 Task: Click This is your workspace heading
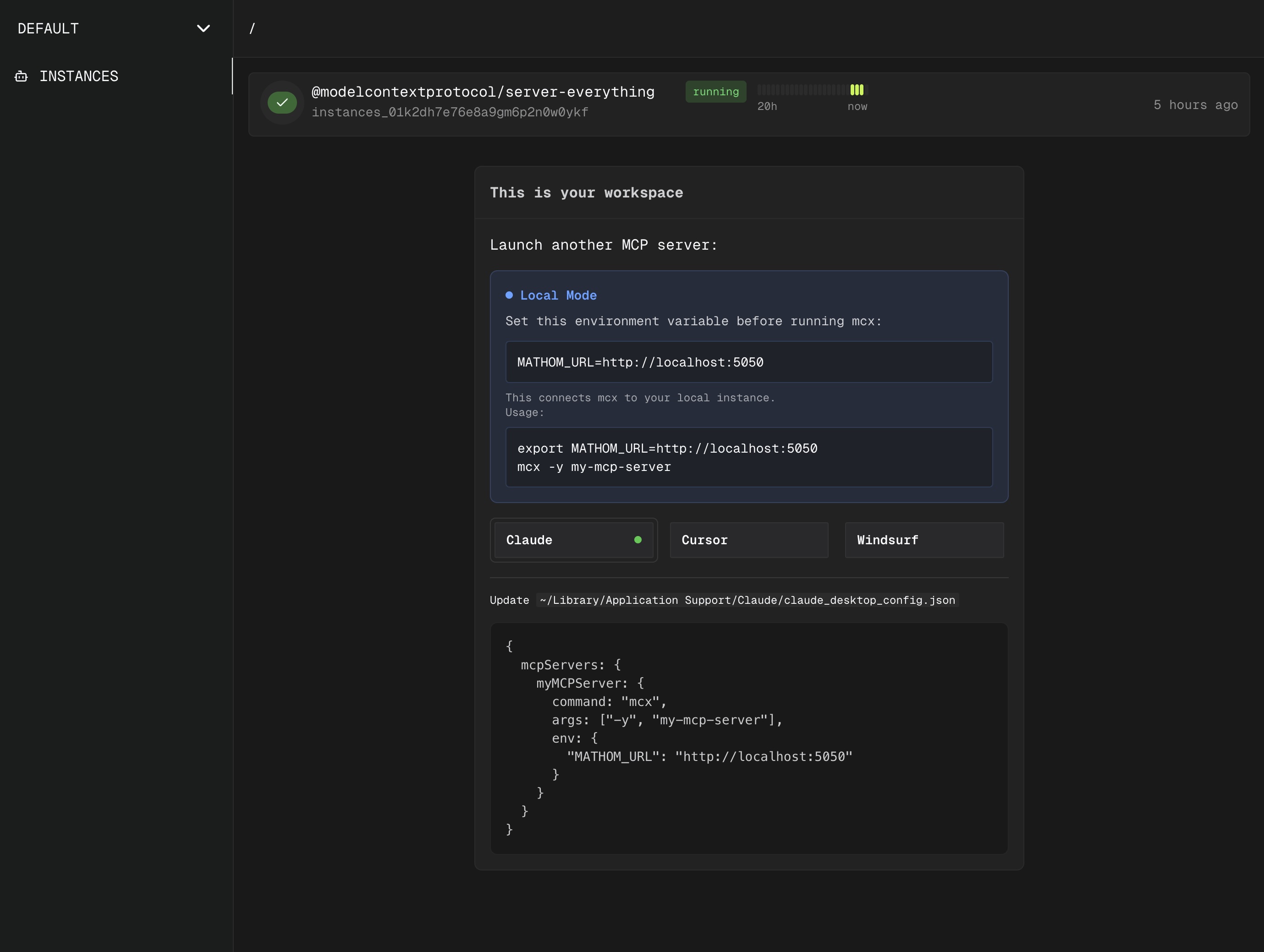point(586,193)
